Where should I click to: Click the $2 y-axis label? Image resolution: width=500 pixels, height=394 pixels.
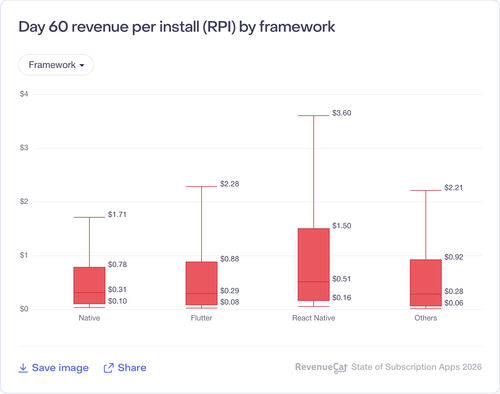[24, 201]
